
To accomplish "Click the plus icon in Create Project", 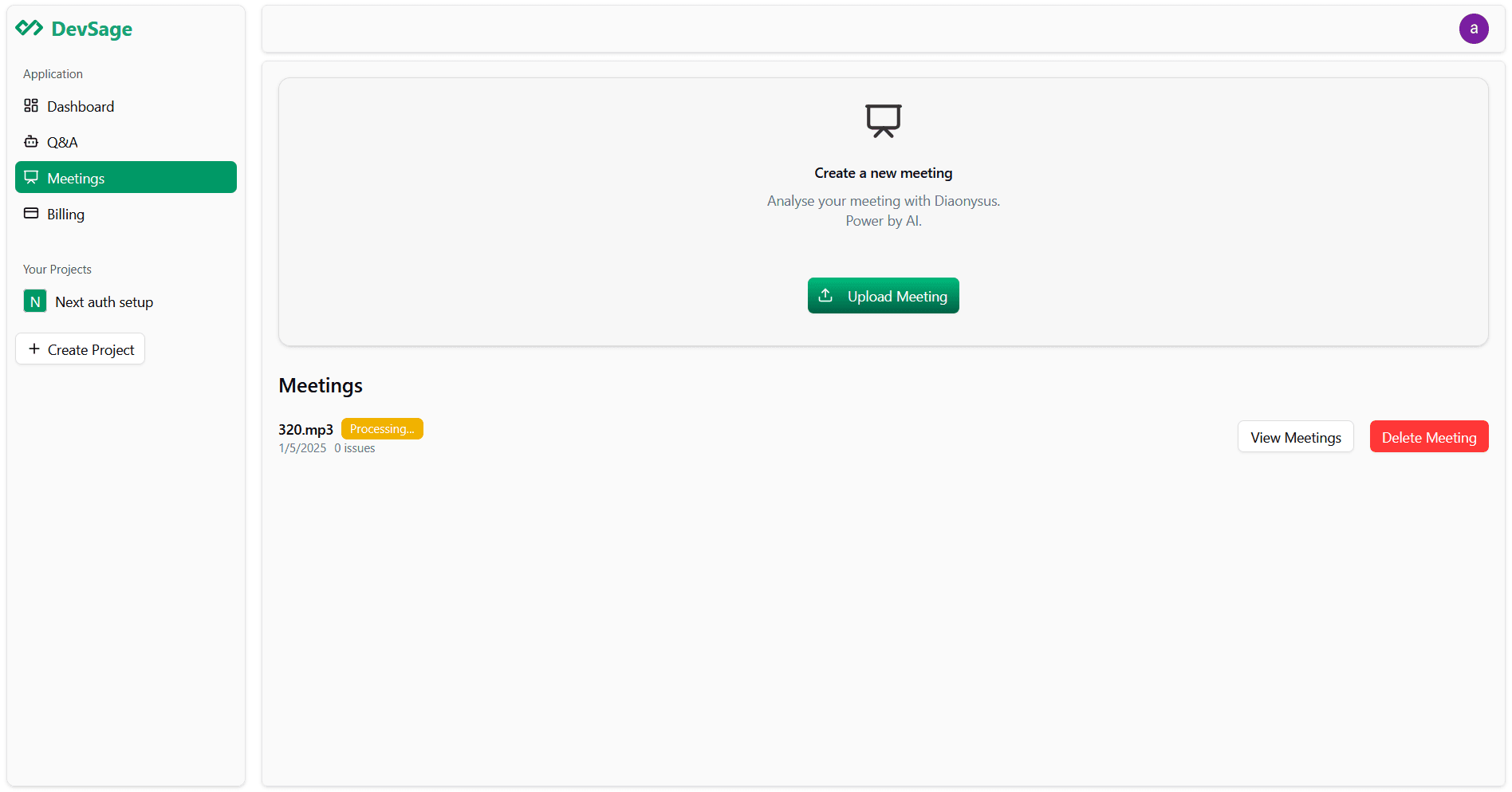I will pos(34,349).
